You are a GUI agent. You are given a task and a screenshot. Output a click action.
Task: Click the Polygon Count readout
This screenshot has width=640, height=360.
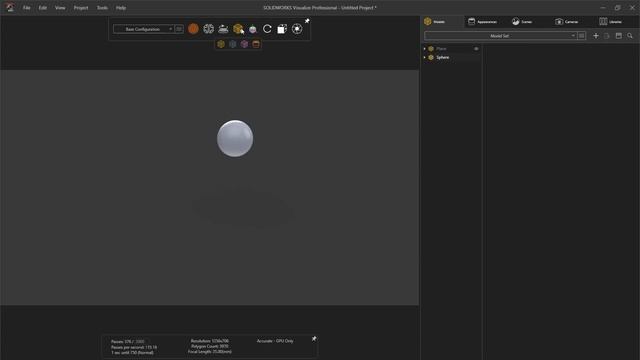pos(210,346)
